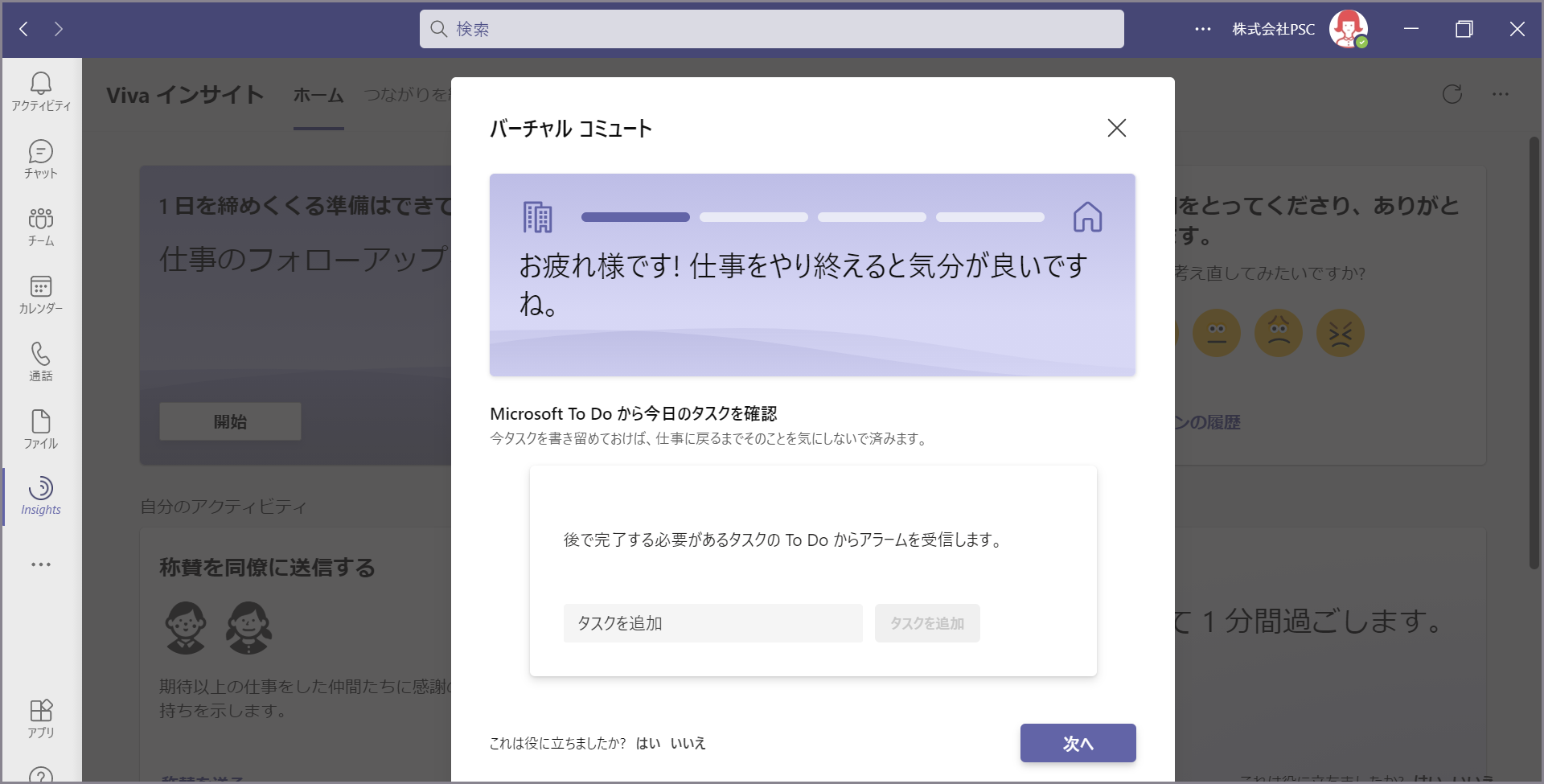Open Viva Insights more options ellipsis
Screen dimensions: 1544x784
1501,94
